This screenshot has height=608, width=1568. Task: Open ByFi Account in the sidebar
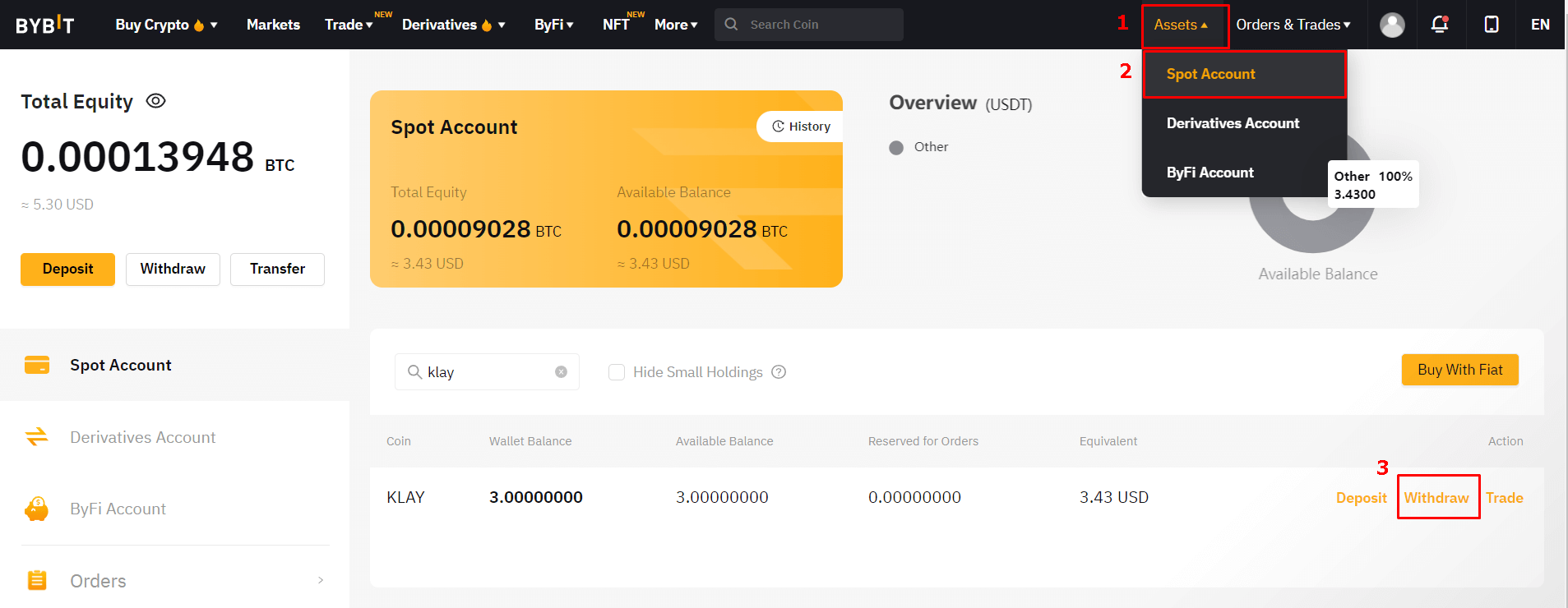pyautogui.click(x=174, y=509)
